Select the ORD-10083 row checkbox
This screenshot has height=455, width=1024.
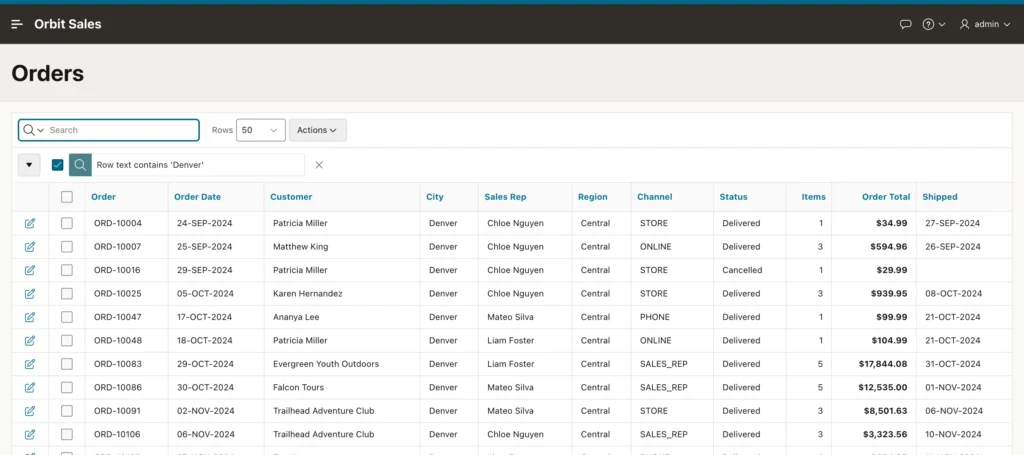(x=67, y=364)
